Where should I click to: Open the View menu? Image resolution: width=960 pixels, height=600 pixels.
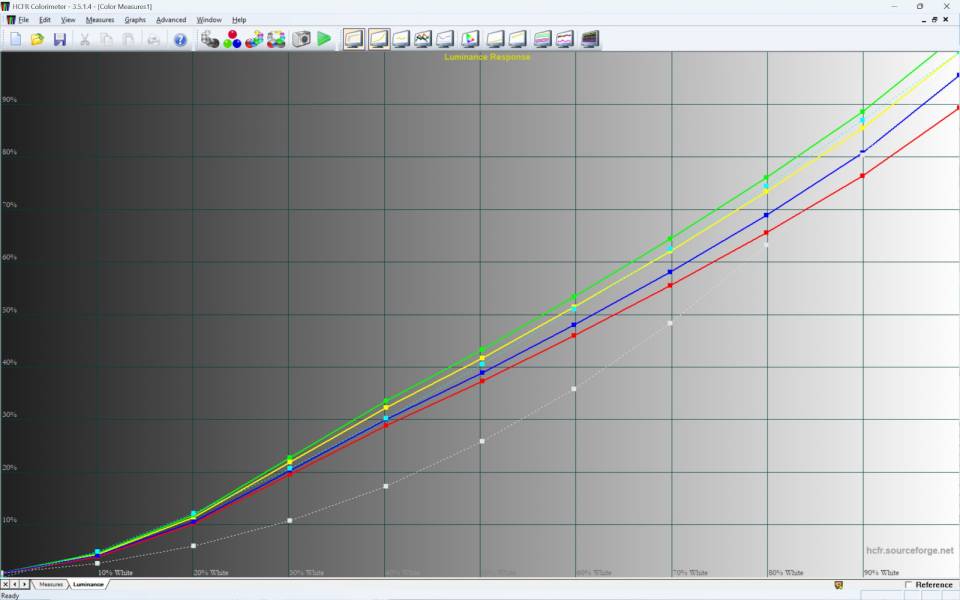(68, 20)
